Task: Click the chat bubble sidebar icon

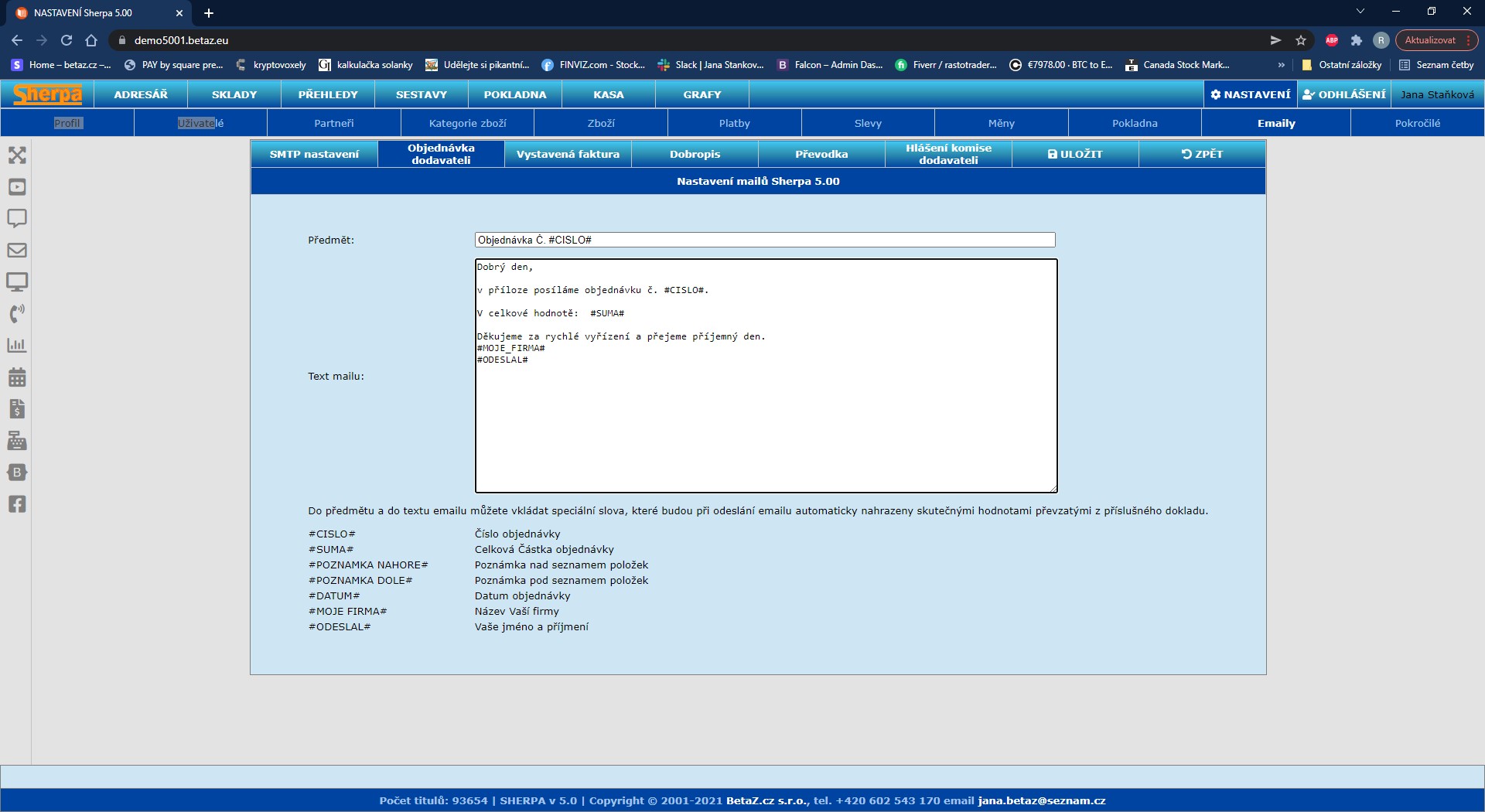Action: coord(17,218)
